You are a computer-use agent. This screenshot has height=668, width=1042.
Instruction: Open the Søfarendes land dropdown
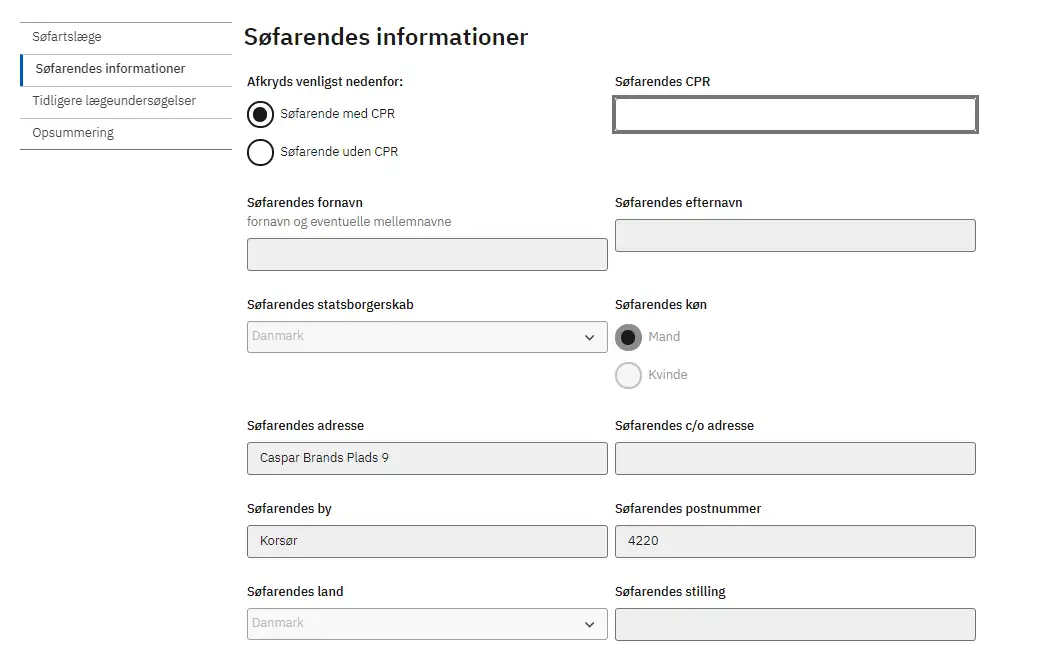pyautogui.click(x=427, y=624)
